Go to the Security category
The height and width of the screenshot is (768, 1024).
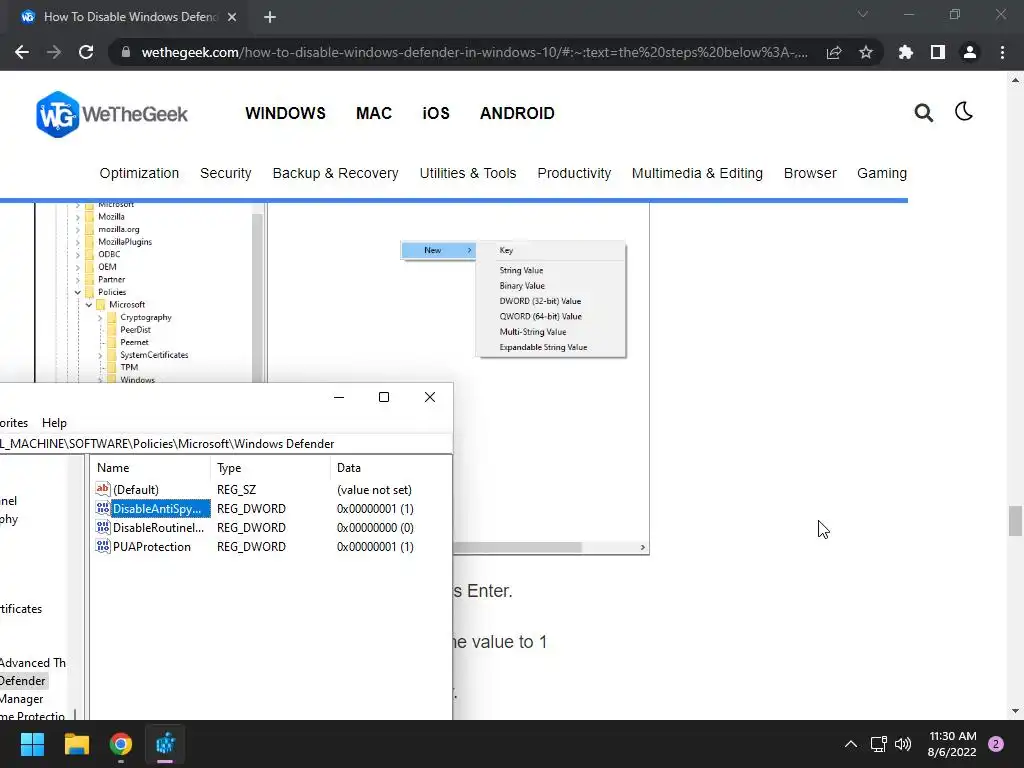click(x=225, y=173)
